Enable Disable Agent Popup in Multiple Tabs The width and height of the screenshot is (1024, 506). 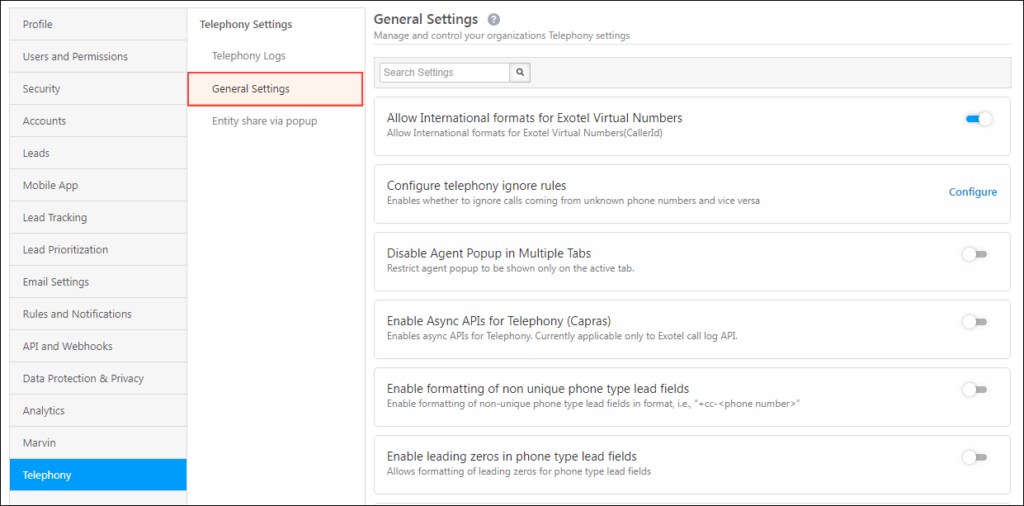974,254
